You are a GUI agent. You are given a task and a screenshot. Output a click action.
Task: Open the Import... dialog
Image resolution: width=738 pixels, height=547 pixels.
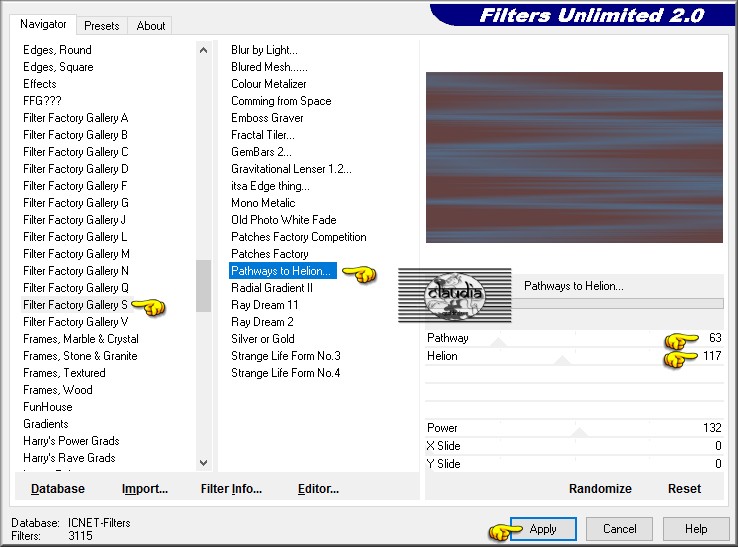144,489
